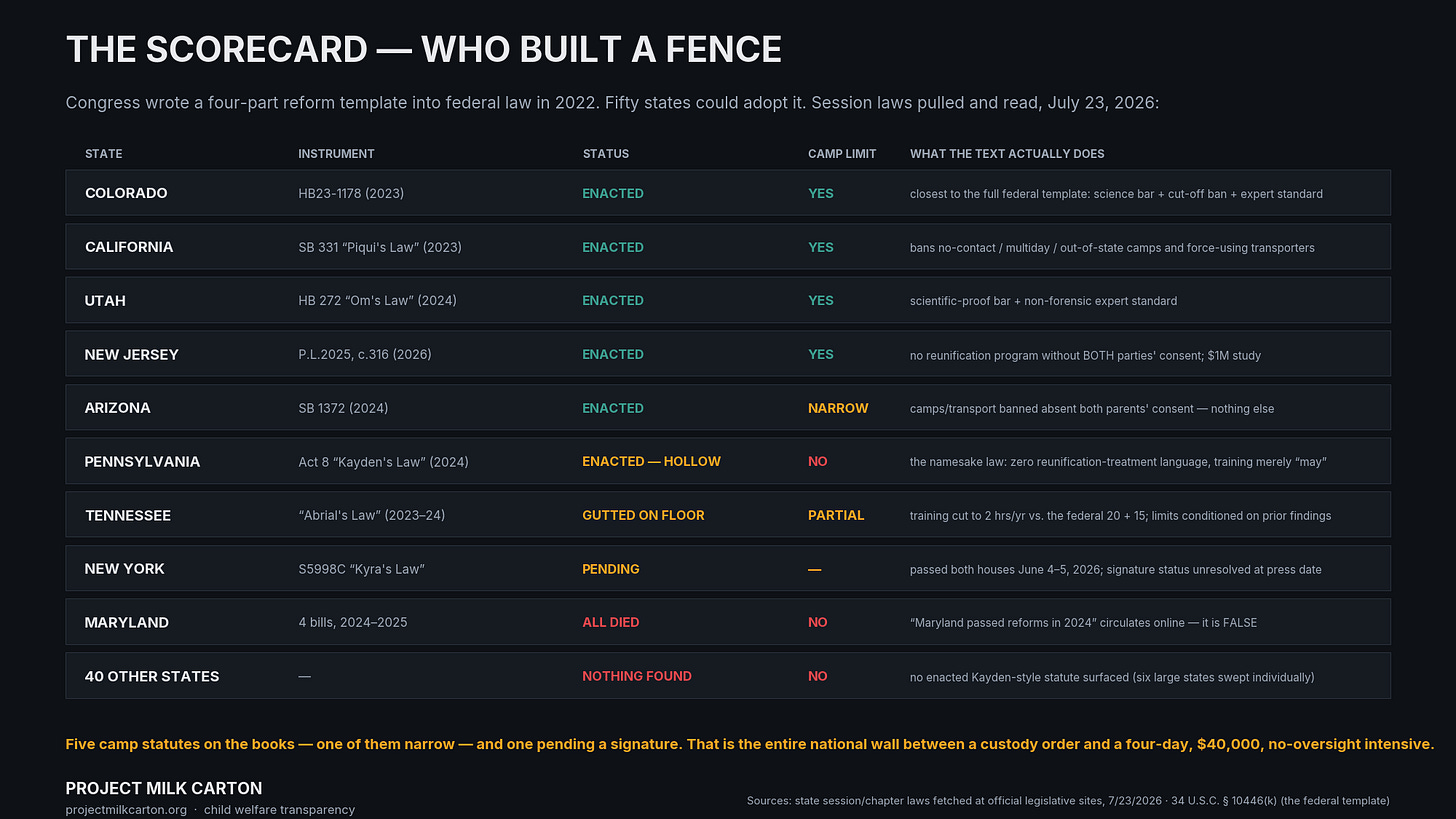Select Utah's HB 272 Om's Law instrument
1456x819 pixels.
377,300
